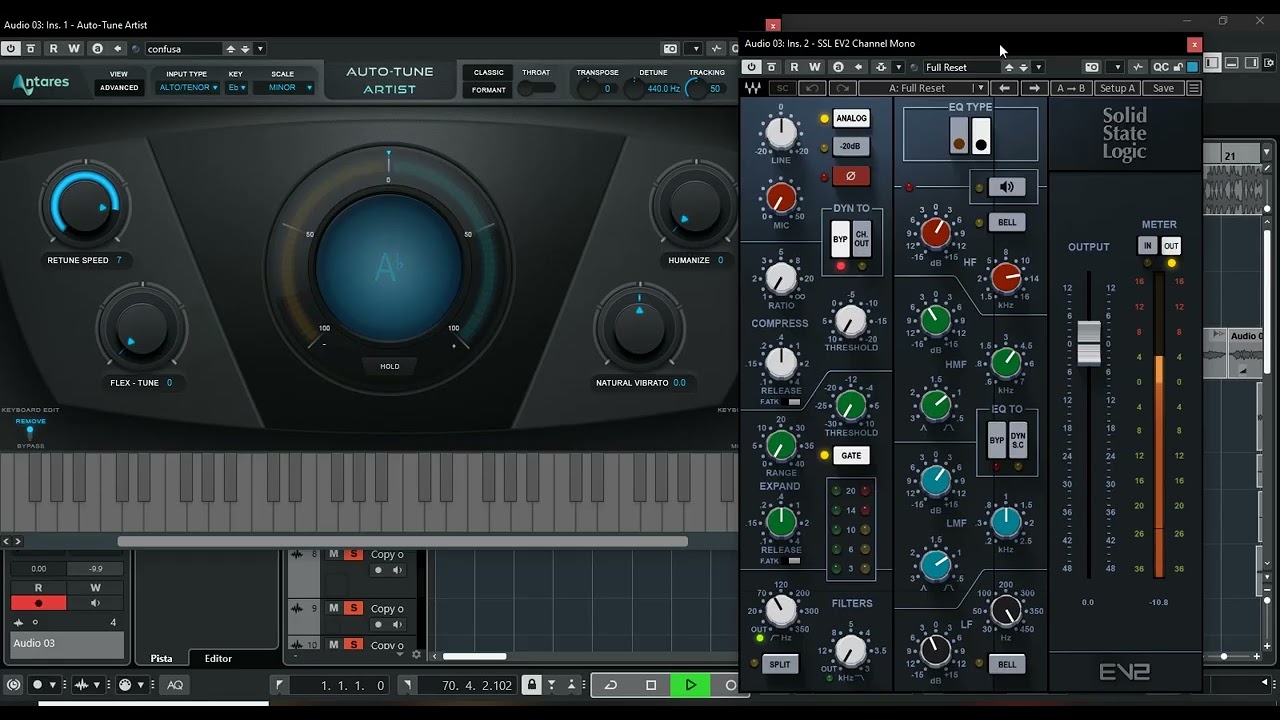Stop playback in transport bar
The image size is (1280, 720).
tap(651, 685)
